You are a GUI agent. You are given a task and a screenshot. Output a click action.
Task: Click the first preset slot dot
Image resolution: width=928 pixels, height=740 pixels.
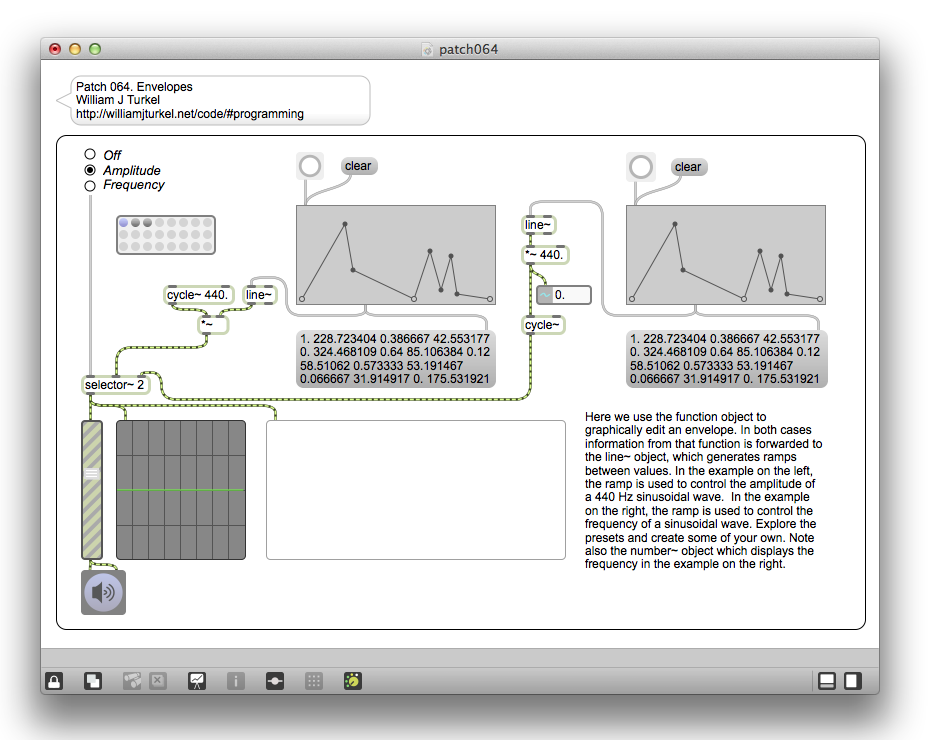[x=124, y=223]
